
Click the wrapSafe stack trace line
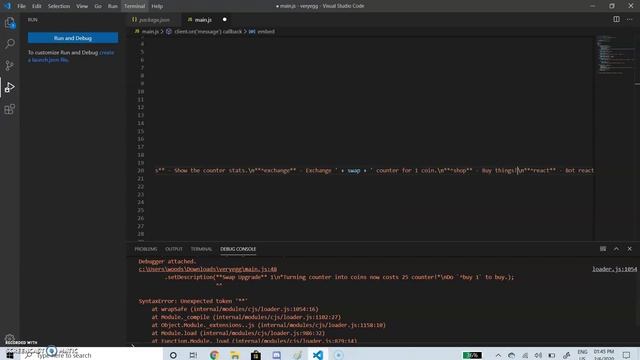pyautogui.click(x=235, y=309)
